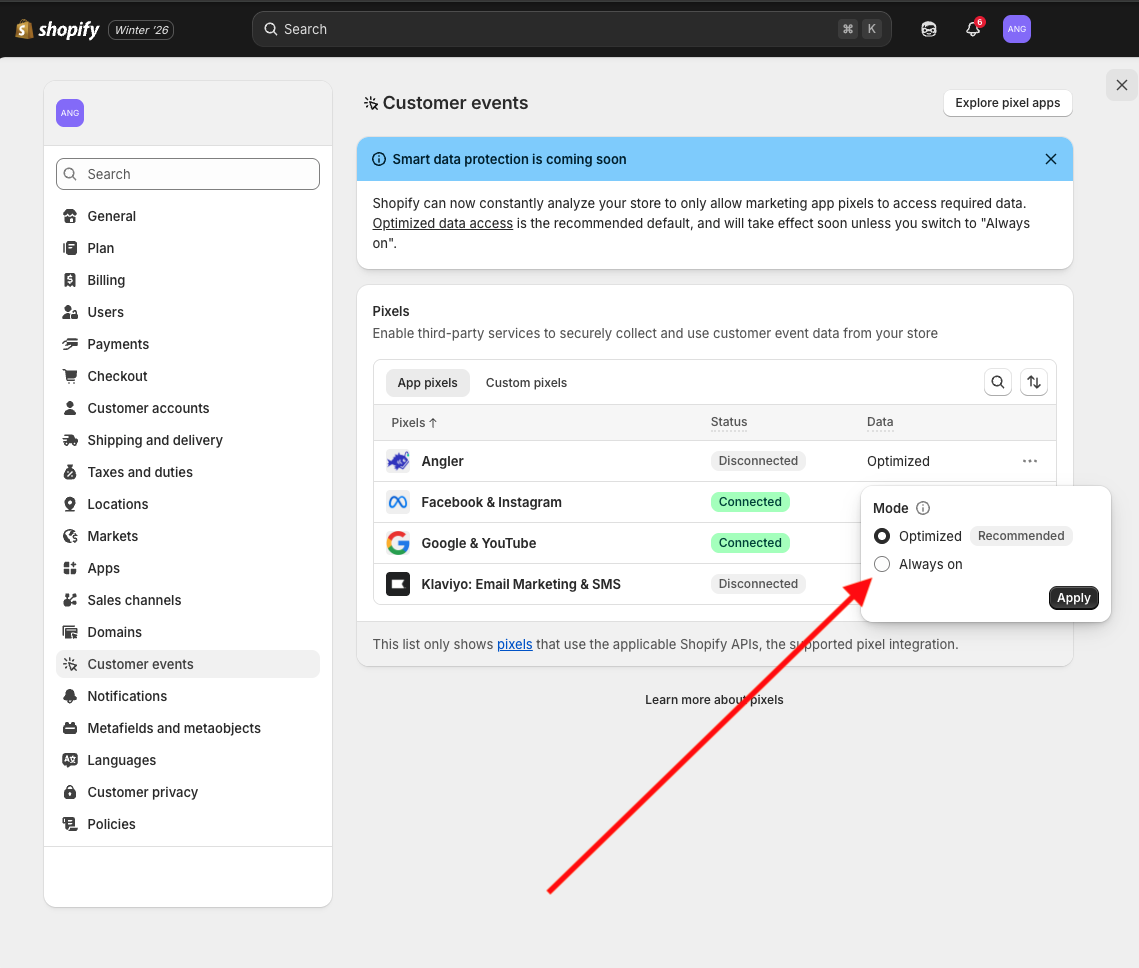The image size is (1139, 968).
Task: Click the Facebook & Instagram Meta logo
Action: point(398,502)
